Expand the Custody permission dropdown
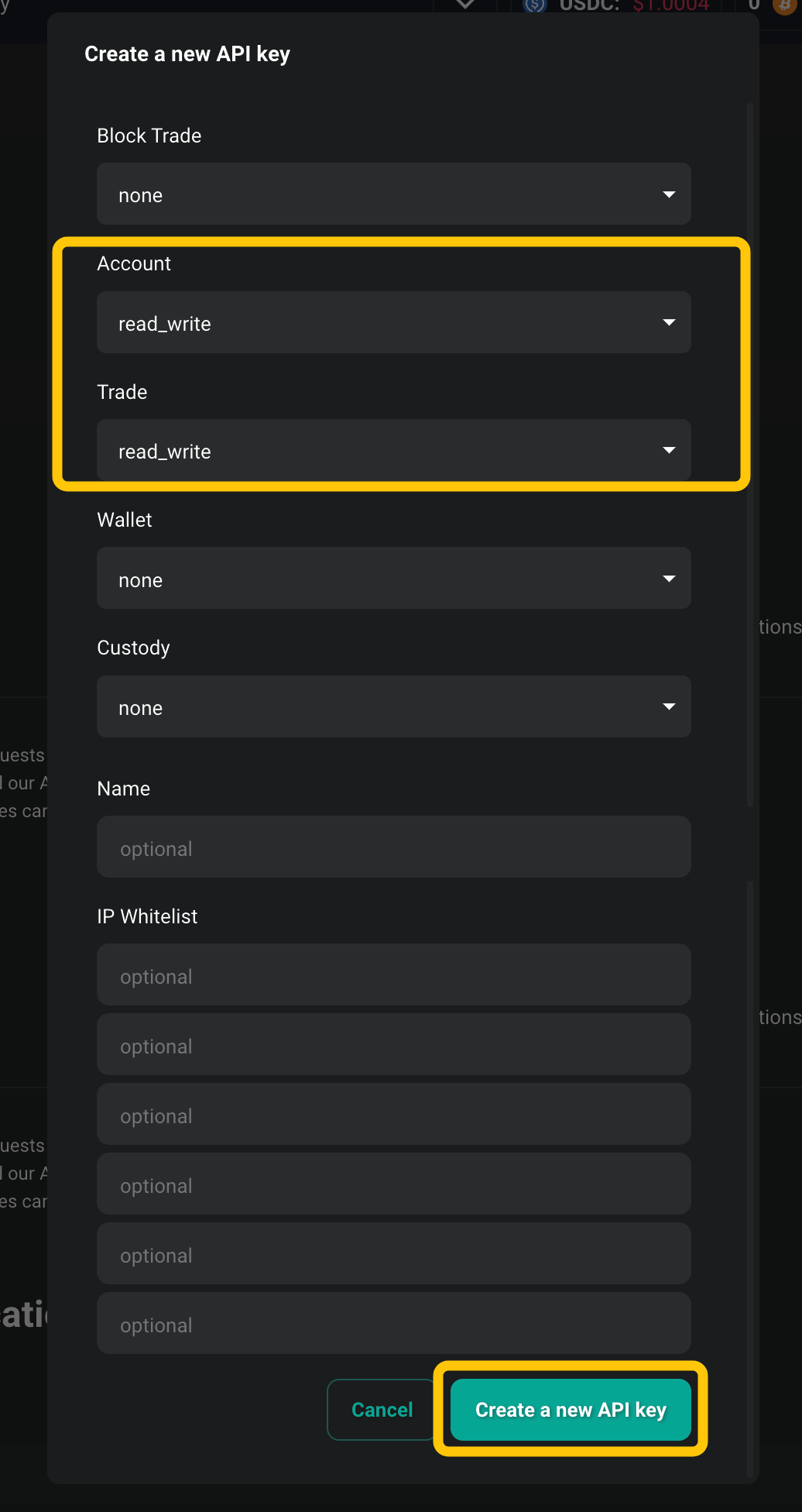 pos(393,707)
